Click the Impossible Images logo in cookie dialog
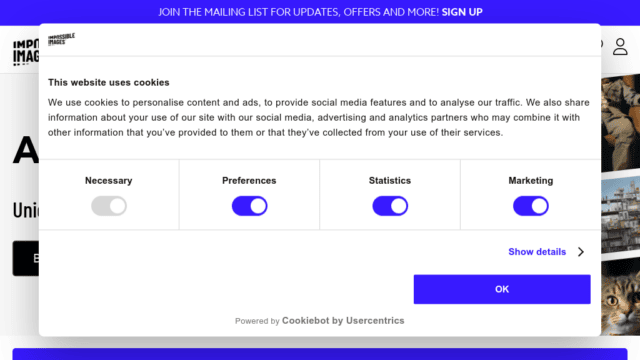 (61, 40)
